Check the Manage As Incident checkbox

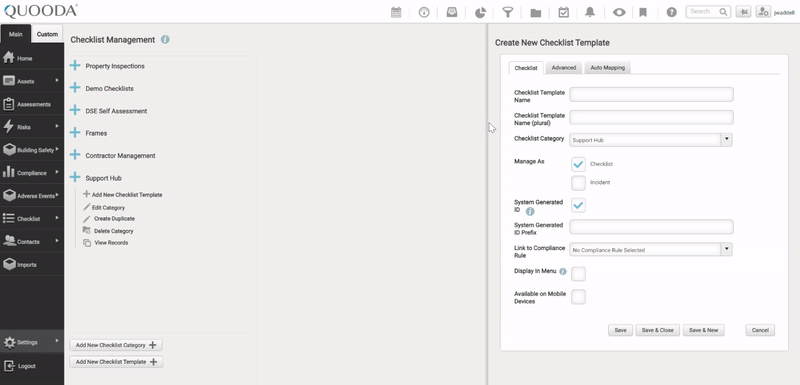click(x=578, y=183)
